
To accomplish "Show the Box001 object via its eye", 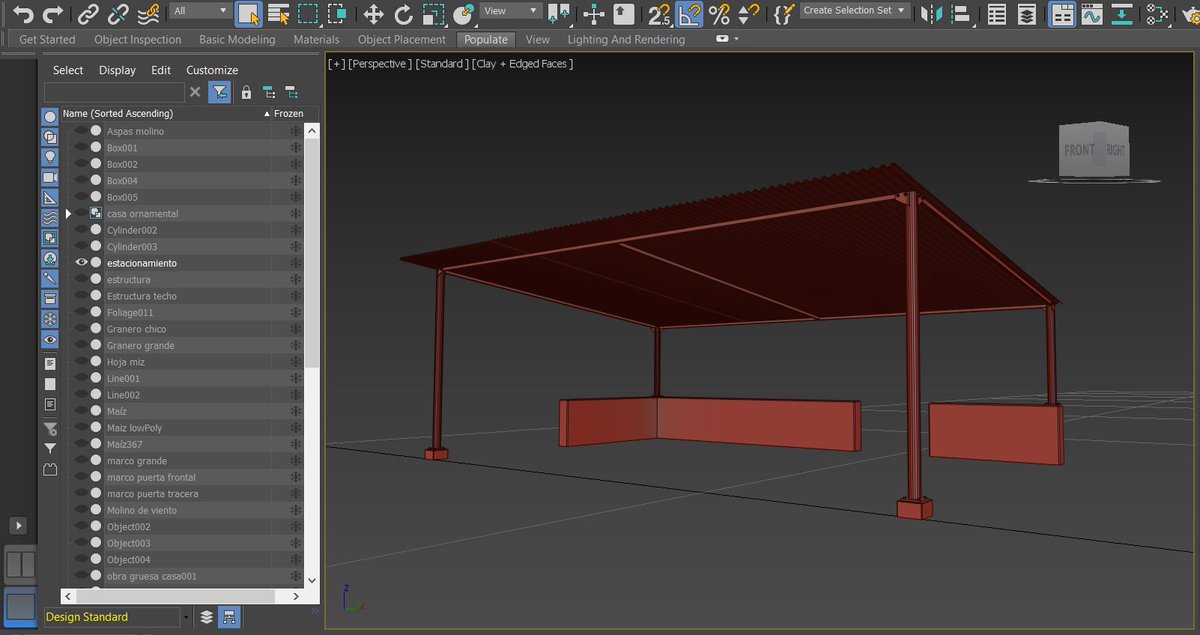I will point(81,148).
